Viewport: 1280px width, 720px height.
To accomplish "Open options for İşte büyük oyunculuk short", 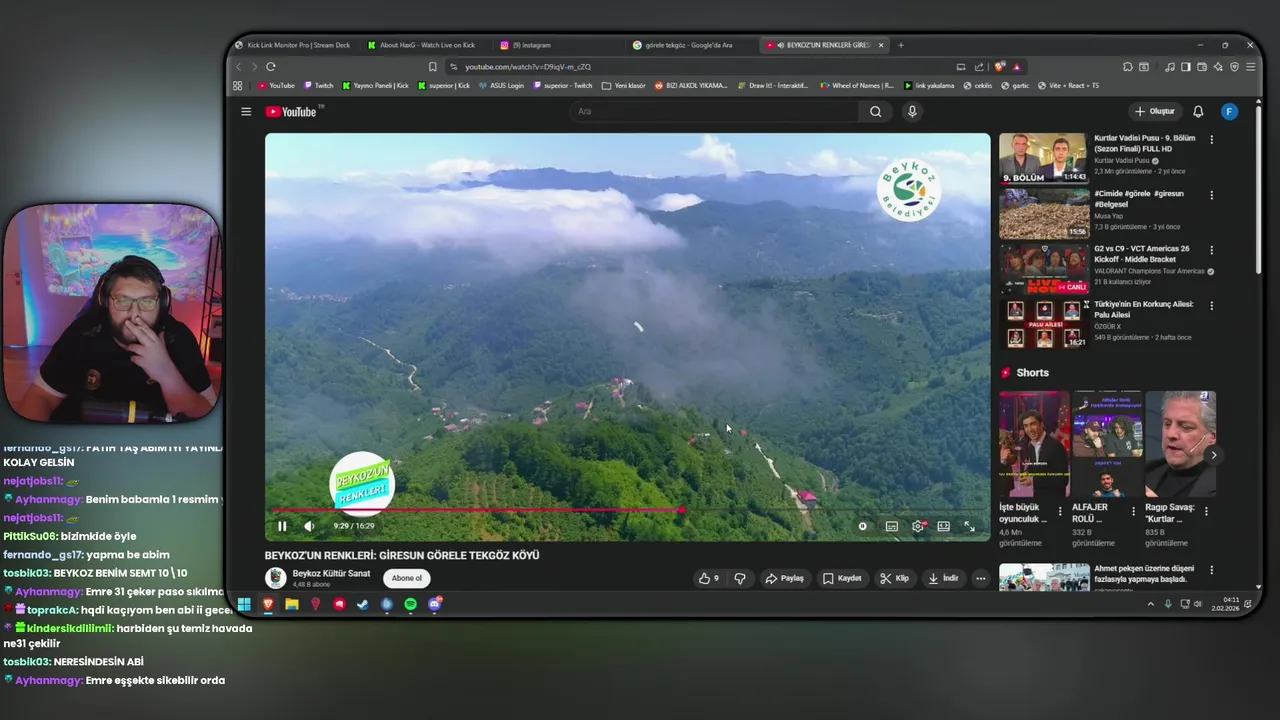I will 1060,511.
